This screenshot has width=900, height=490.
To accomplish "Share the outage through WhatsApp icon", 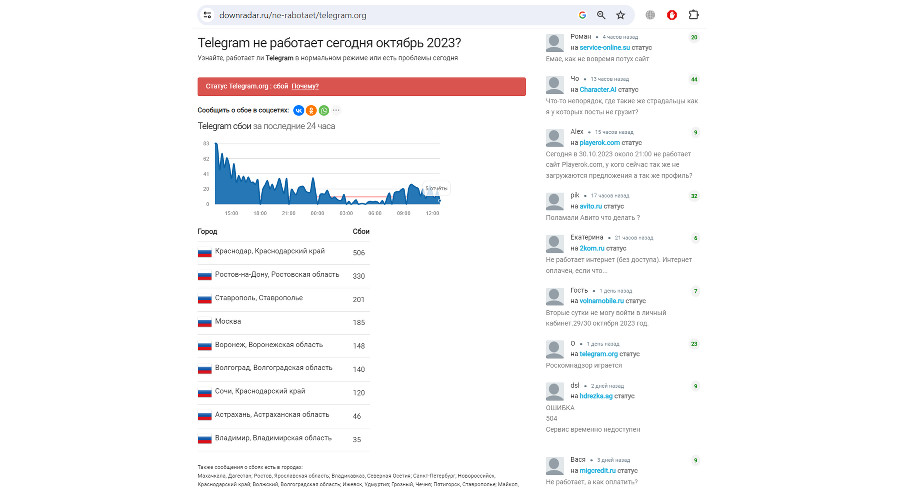I will pos(324,110).
